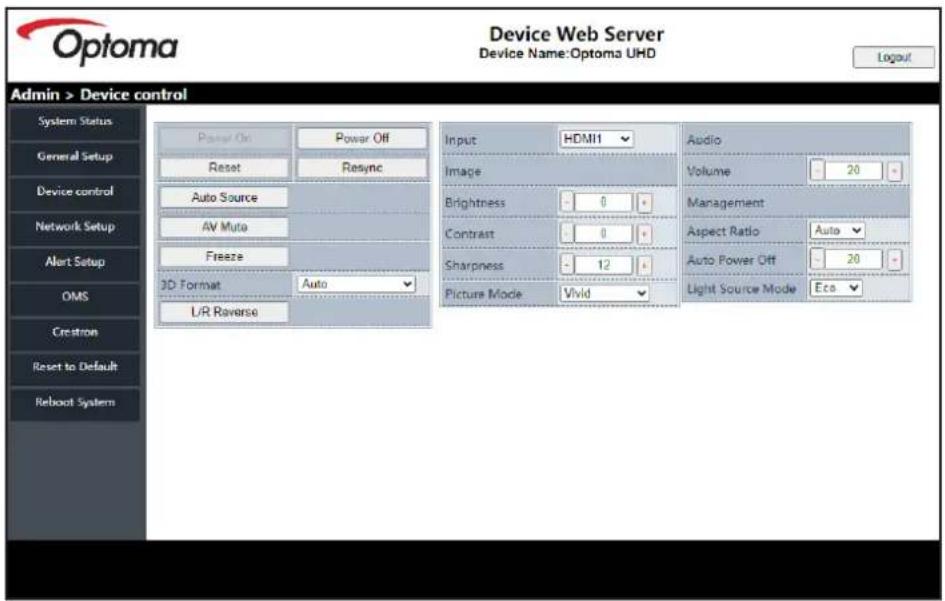Lower Volume with the minus button
Image resolution: width=945 pixels, height=601 pixels.
pyautogui.click(x=817, y=171)
